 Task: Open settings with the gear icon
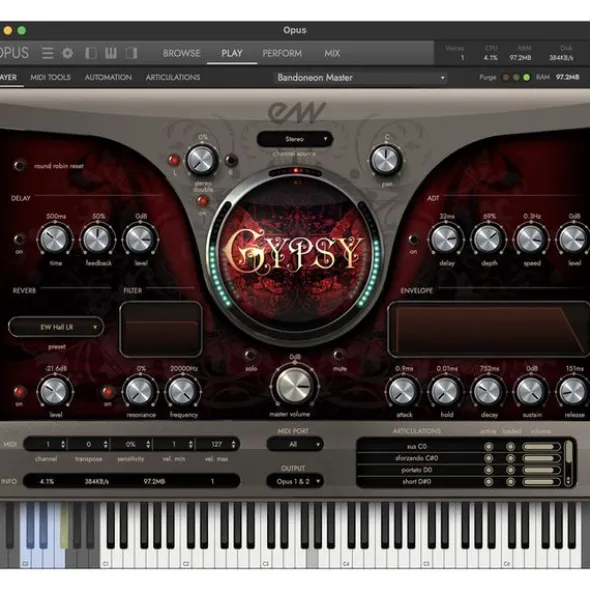coord(67,53)
